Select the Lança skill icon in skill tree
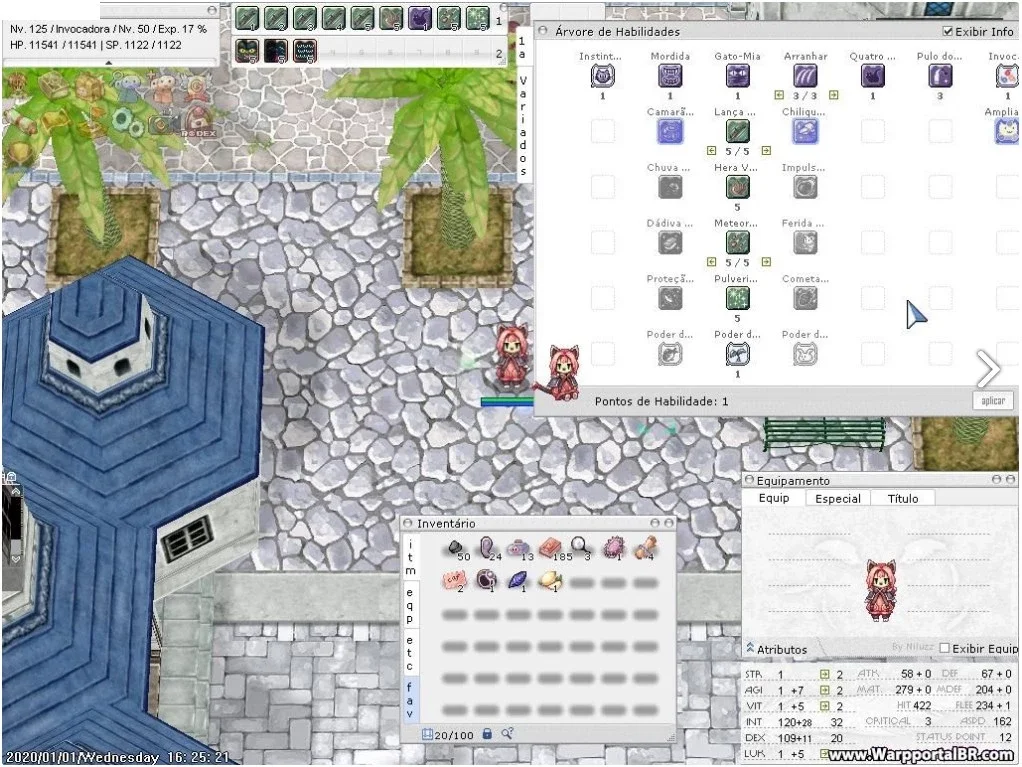The width and height of the screenshot is (1022, 767). (x=737, y=132)
